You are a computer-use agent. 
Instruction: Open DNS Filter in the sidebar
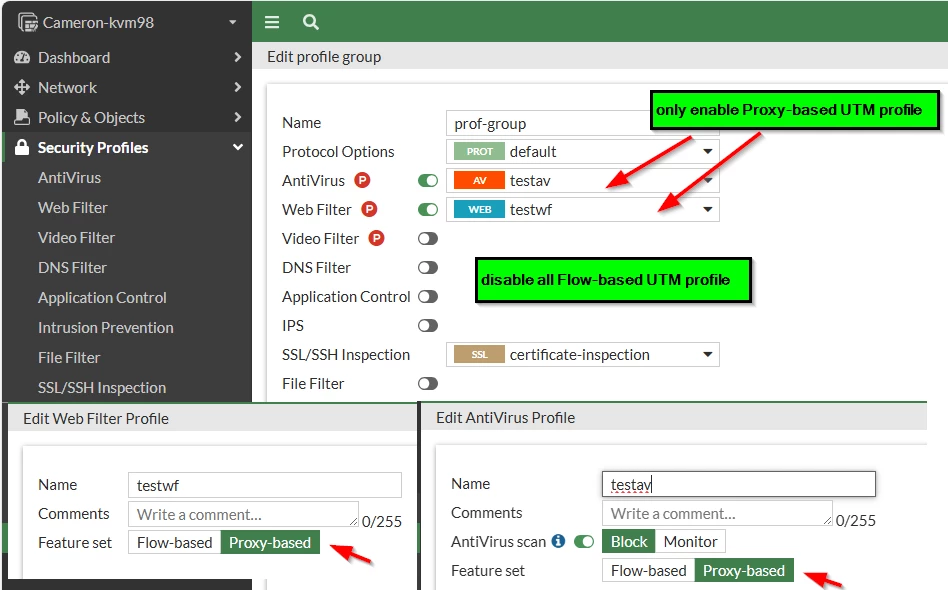[72, 267]
